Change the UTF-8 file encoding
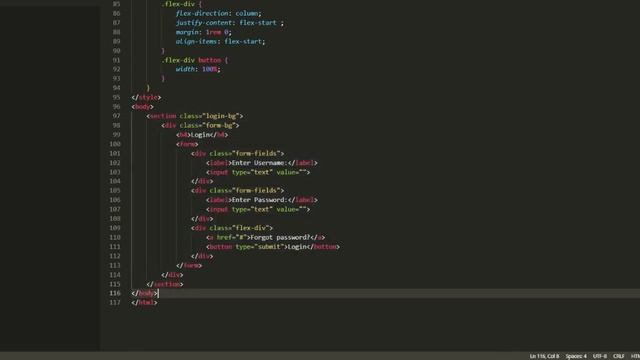 point(600,356)
